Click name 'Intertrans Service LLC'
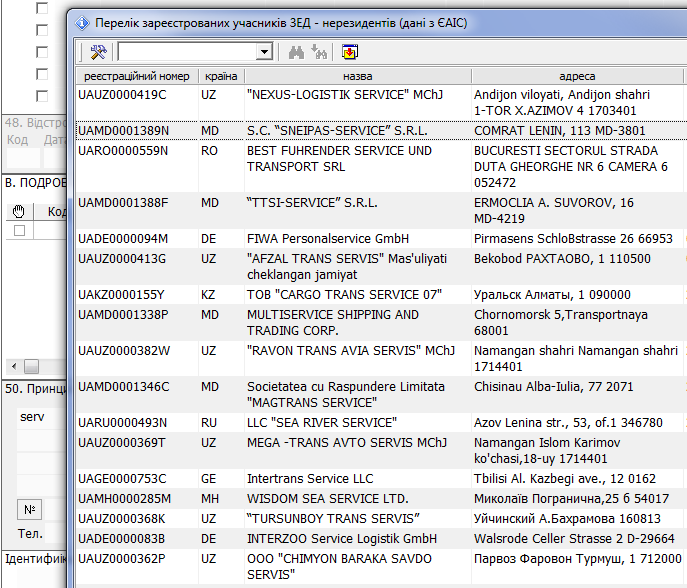 310,479
